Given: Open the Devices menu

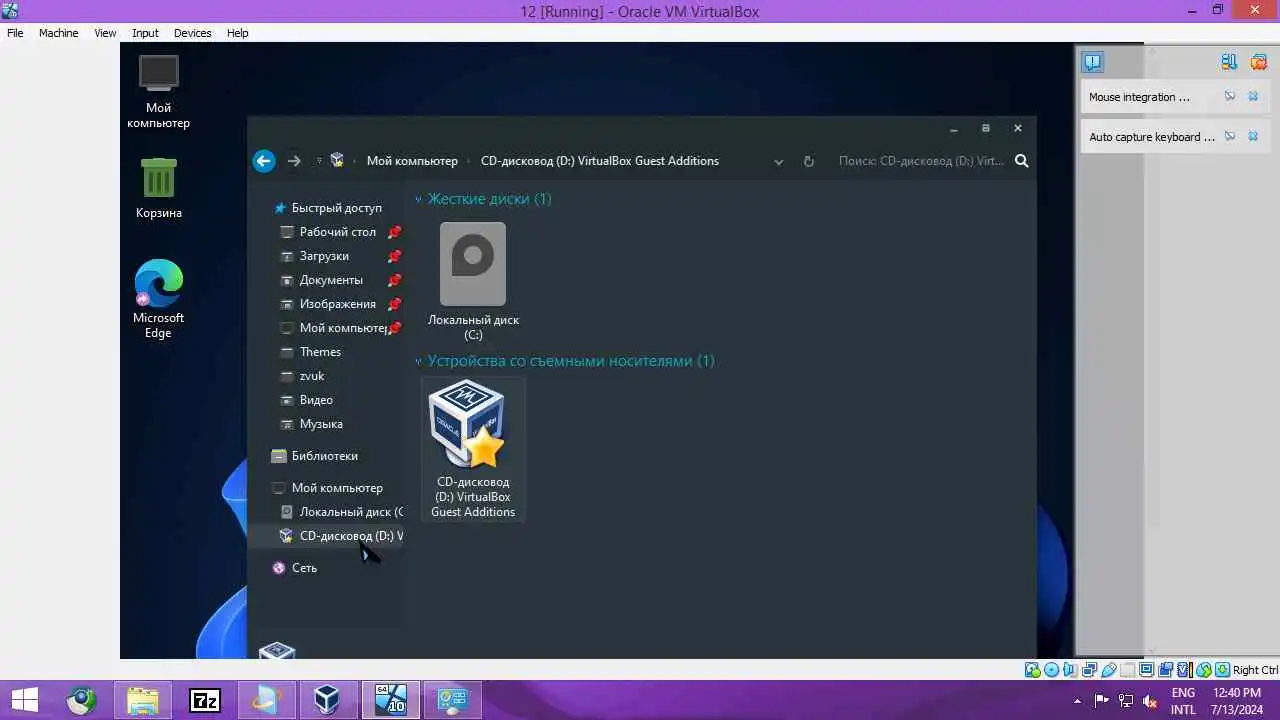Looking at the screenshot, I should (192, 33).
